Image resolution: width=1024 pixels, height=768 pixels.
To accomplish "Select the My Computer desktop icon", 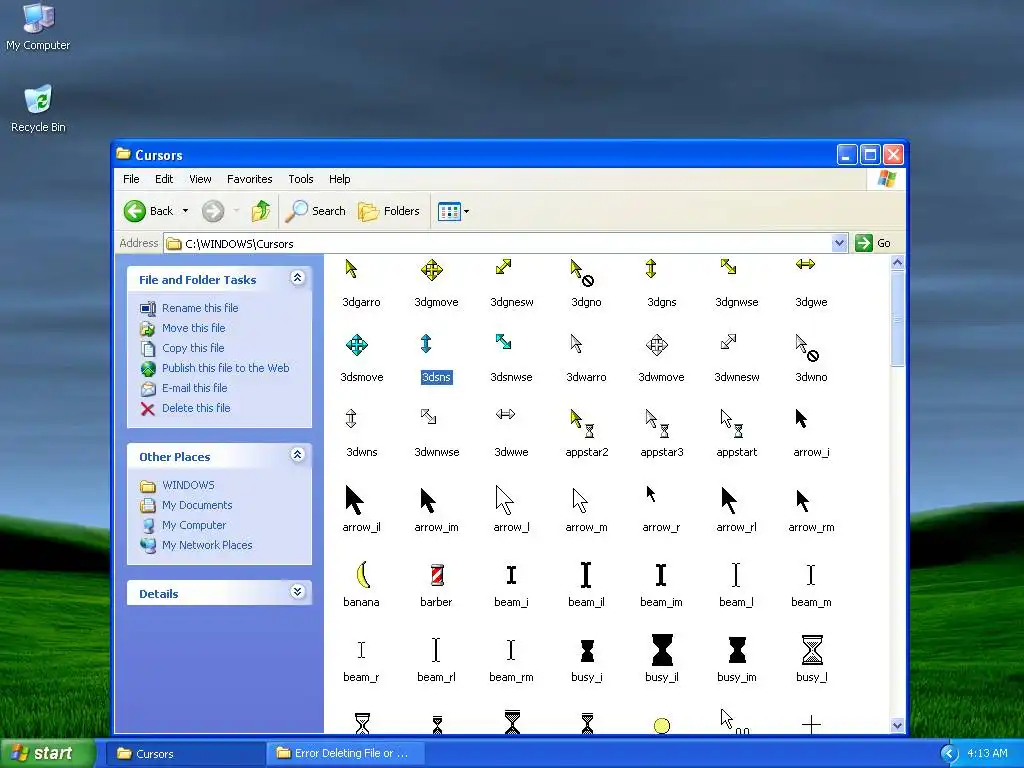I will (x=38, y=27).
